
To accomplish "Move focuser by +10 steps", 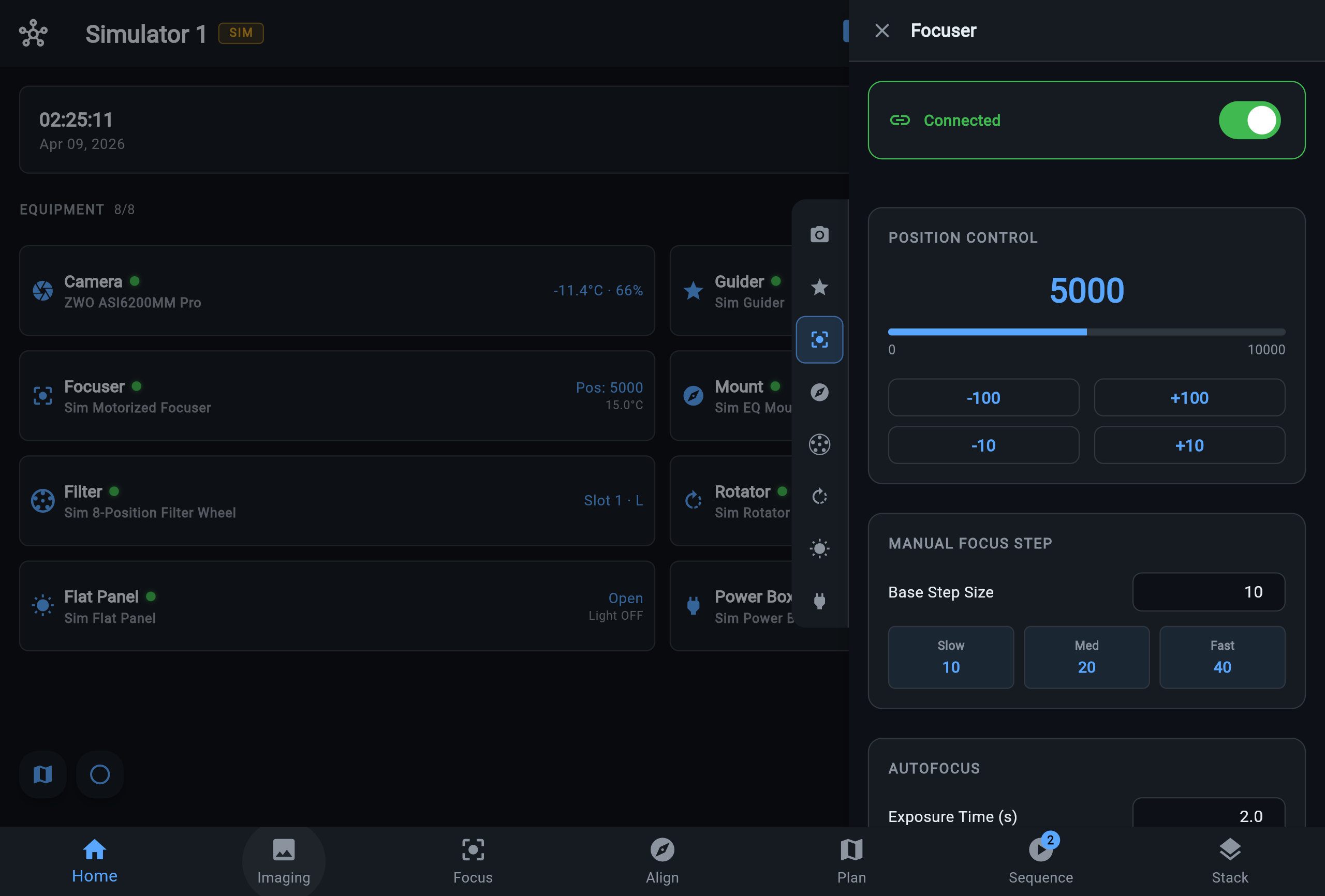I will point(1189,445).
